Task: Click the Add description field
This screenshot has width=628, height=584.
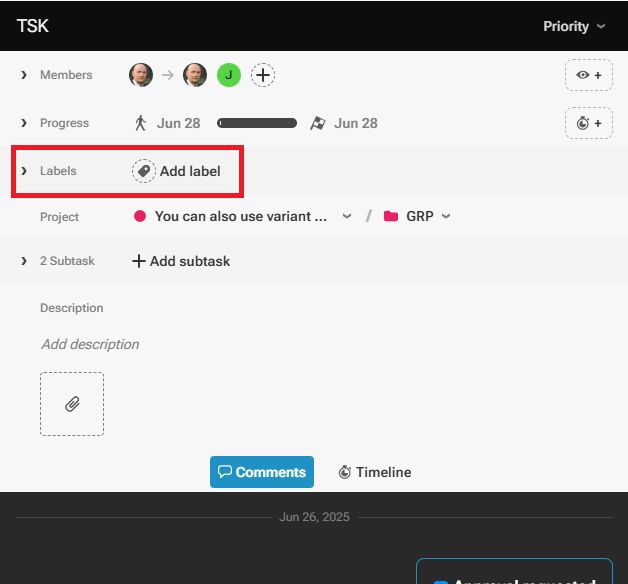Action: [90, 344]
